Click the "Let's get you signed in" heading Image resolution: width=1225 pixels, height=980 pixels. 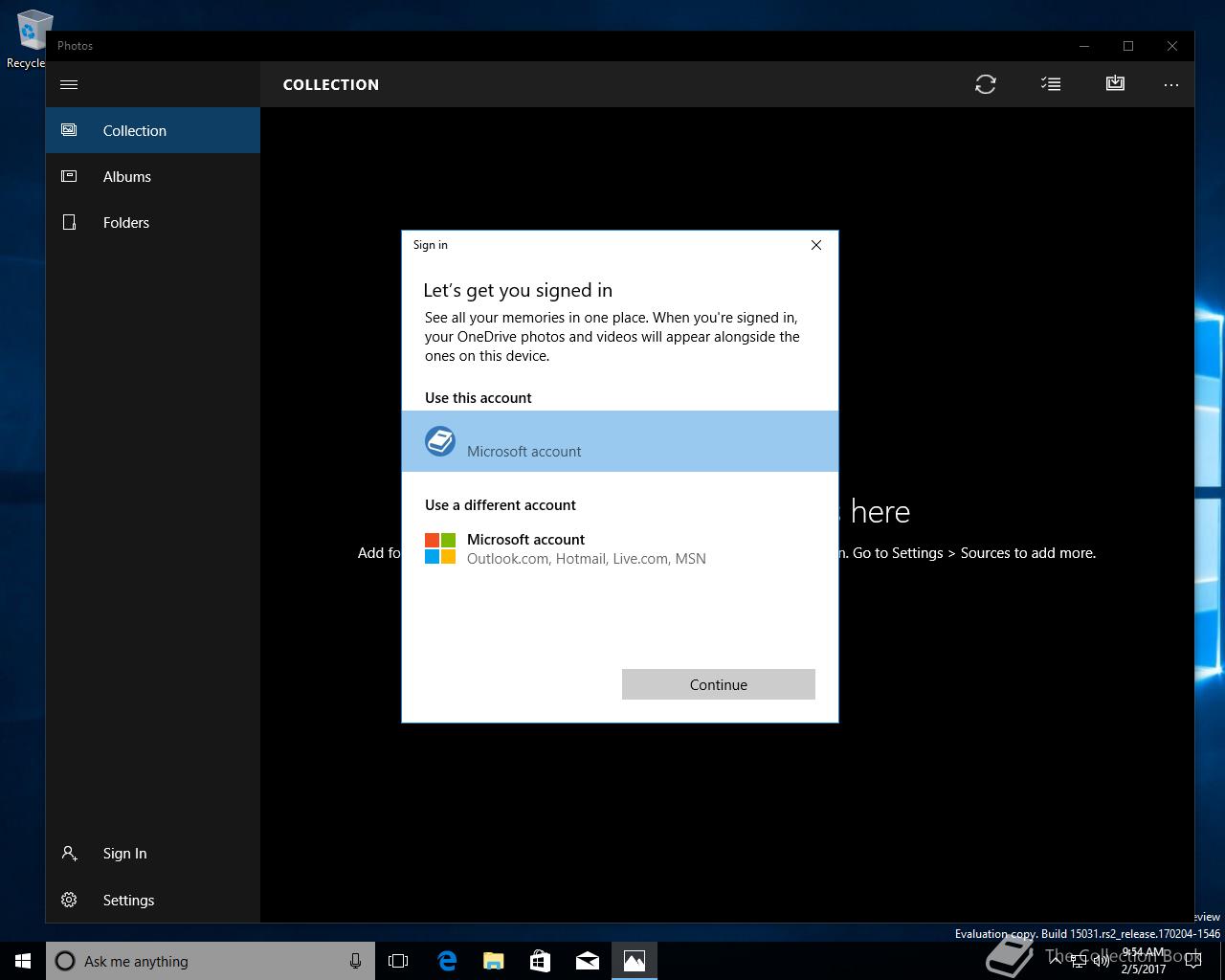click(518, 290)
